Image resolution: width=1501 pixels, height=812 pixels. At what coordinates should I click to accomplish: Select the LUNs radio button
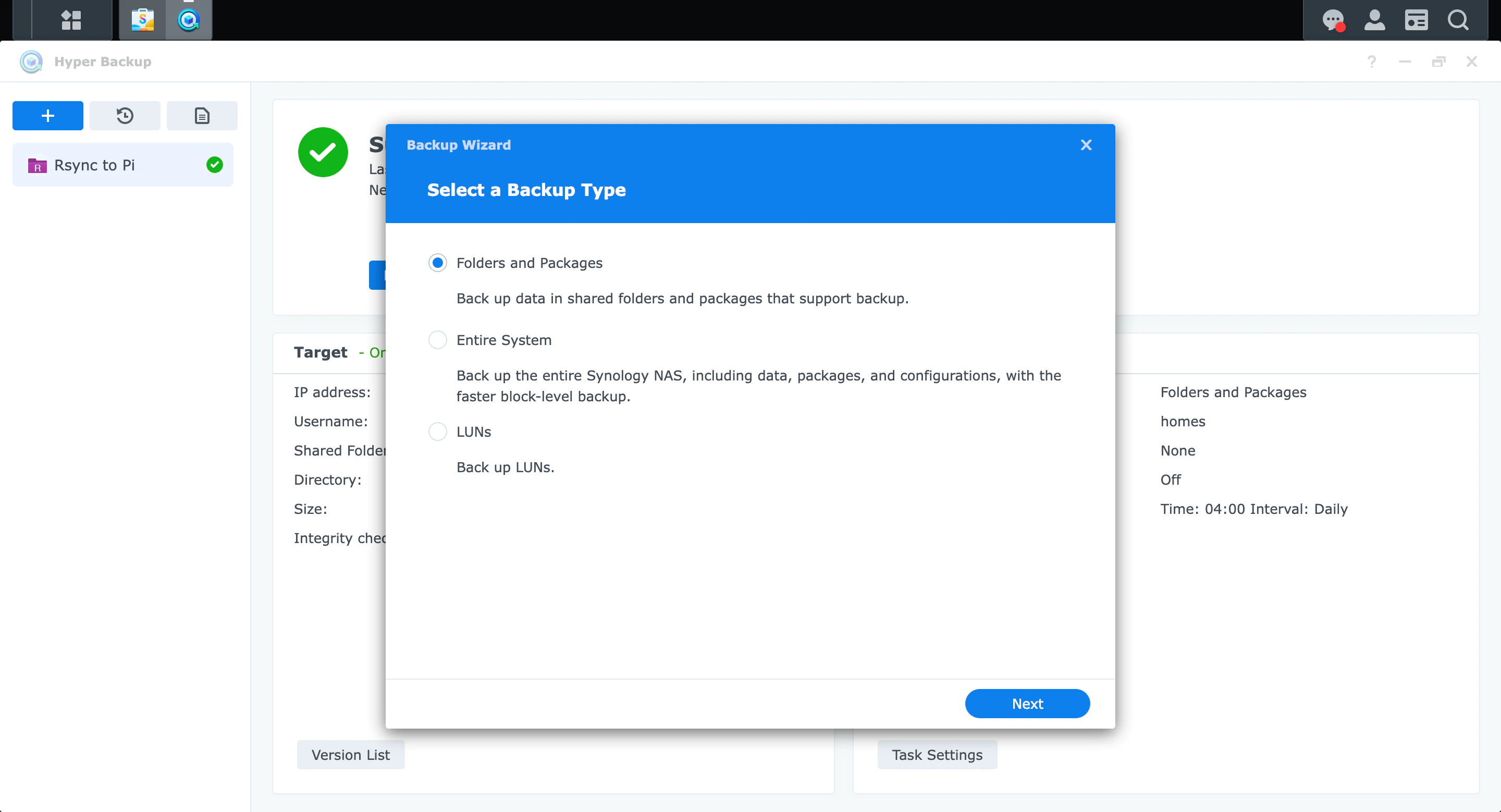pos(437,431)
